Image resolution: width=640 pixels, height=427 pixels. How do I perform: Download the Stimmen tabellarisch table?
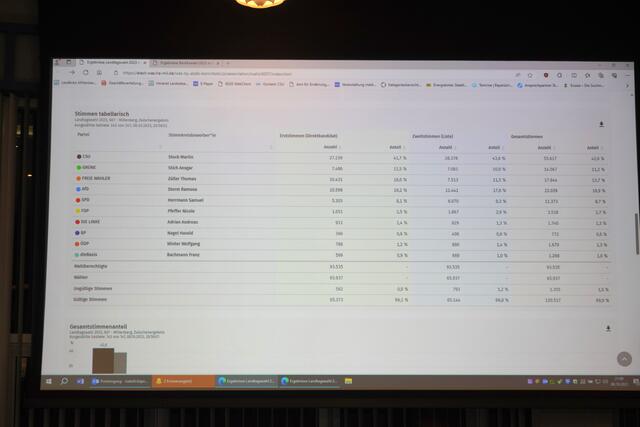click(601, 125)
